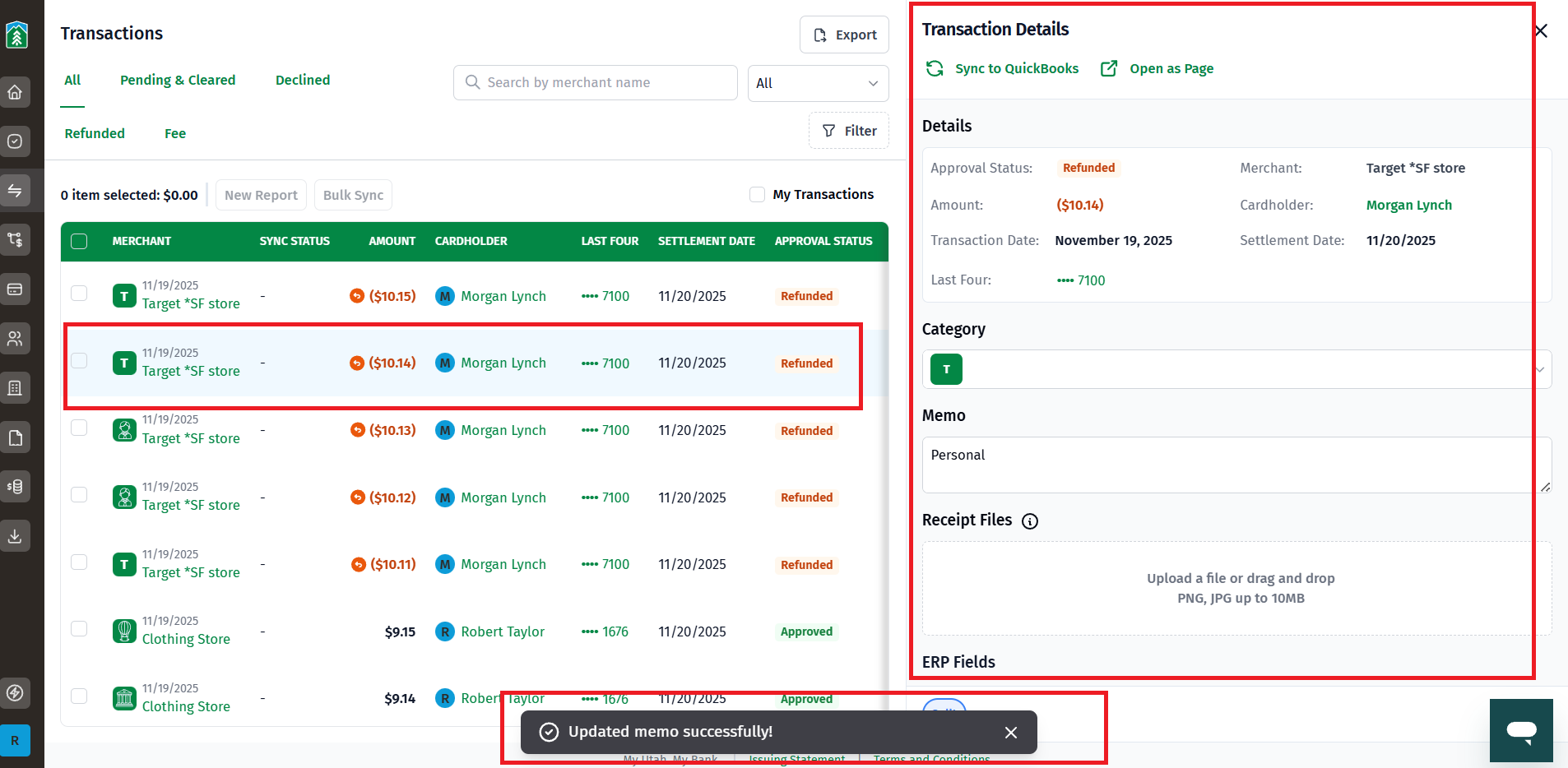Sort by the Amount column header
Viewport: 1568px width, 768px height.
tap(392, 241)
